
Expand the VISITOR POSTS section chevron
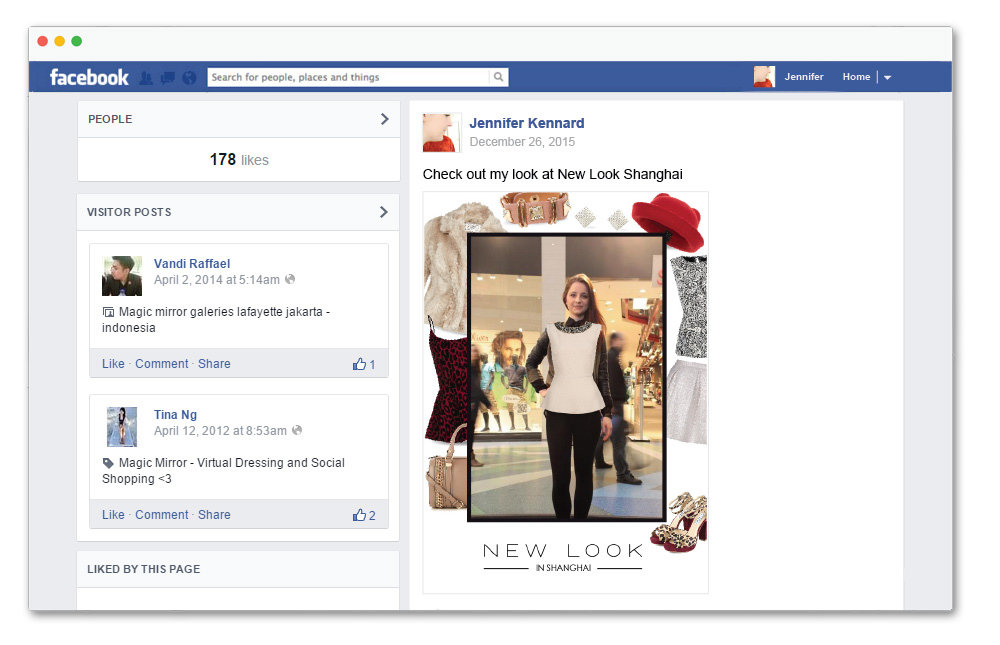click(383, 212)
